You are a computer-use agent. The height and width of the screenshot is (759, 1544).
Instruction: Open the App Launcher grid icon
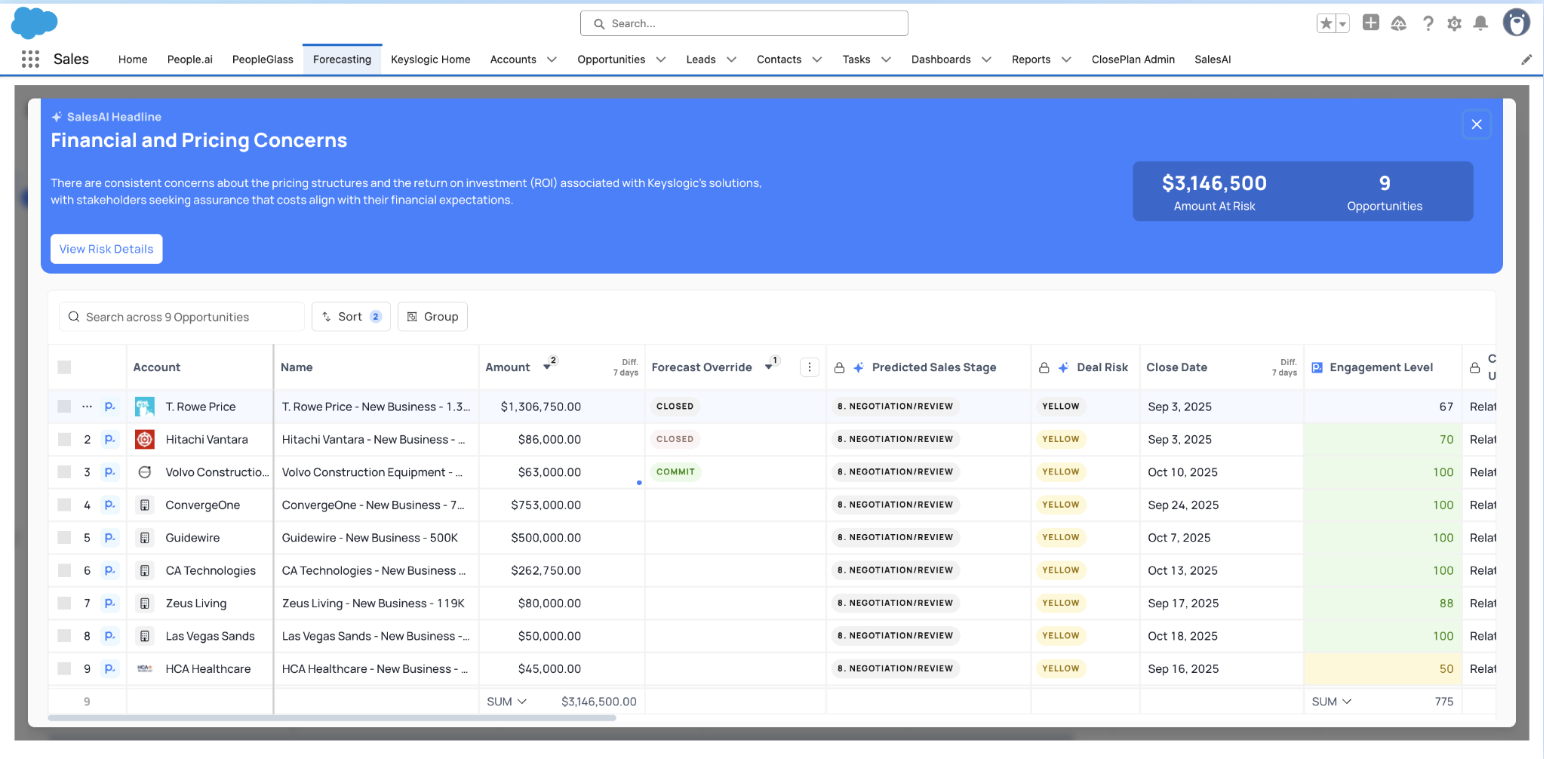30,59
